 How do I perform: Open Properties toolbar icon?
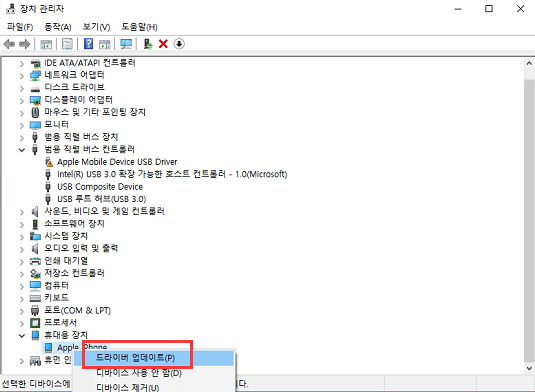(67, 44)
